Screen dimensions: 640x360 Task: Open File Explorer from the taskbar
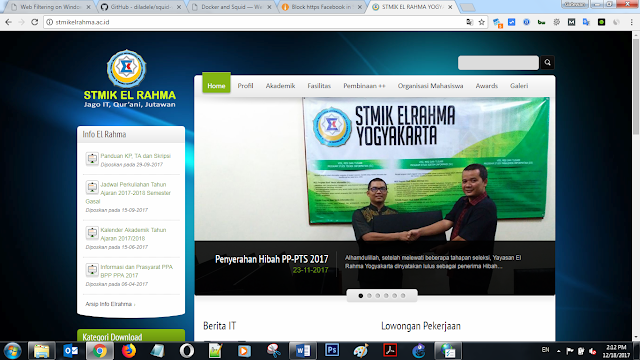click(x=41, y=351)
